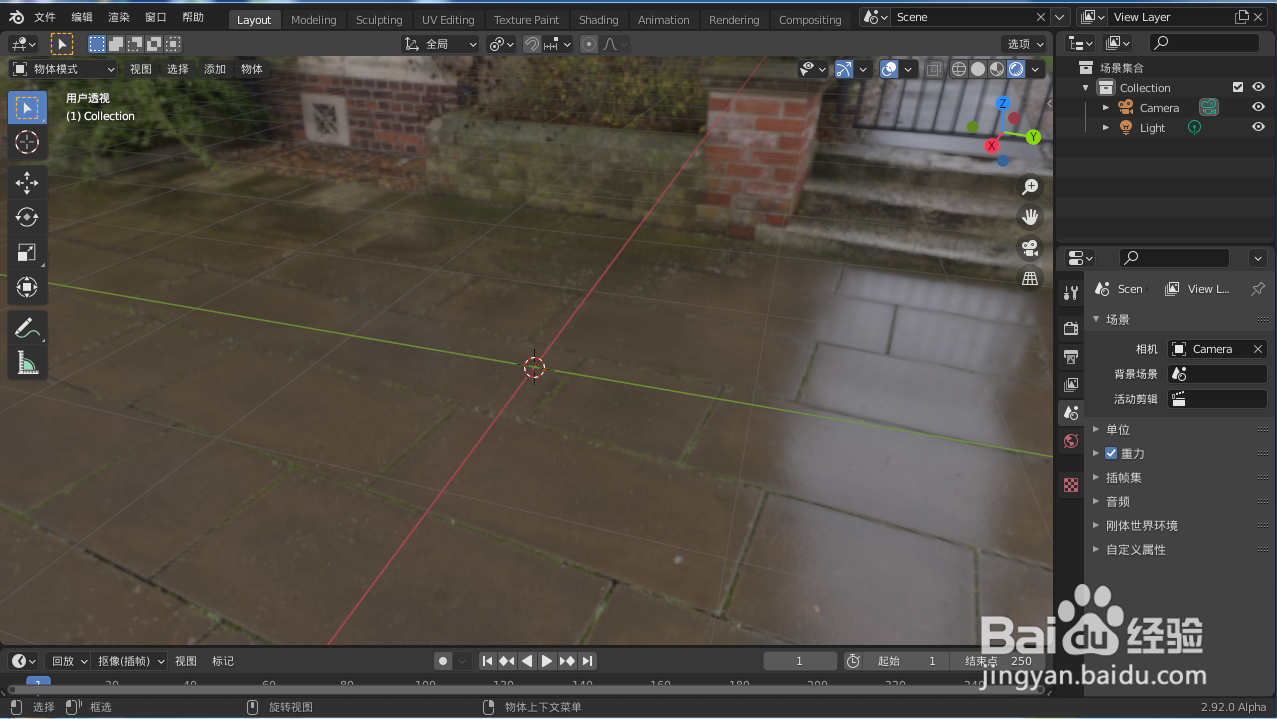Toggle the Collection checkbox in the outliner
This screenshot has height=719, width=1277.
click(1237, 87)
